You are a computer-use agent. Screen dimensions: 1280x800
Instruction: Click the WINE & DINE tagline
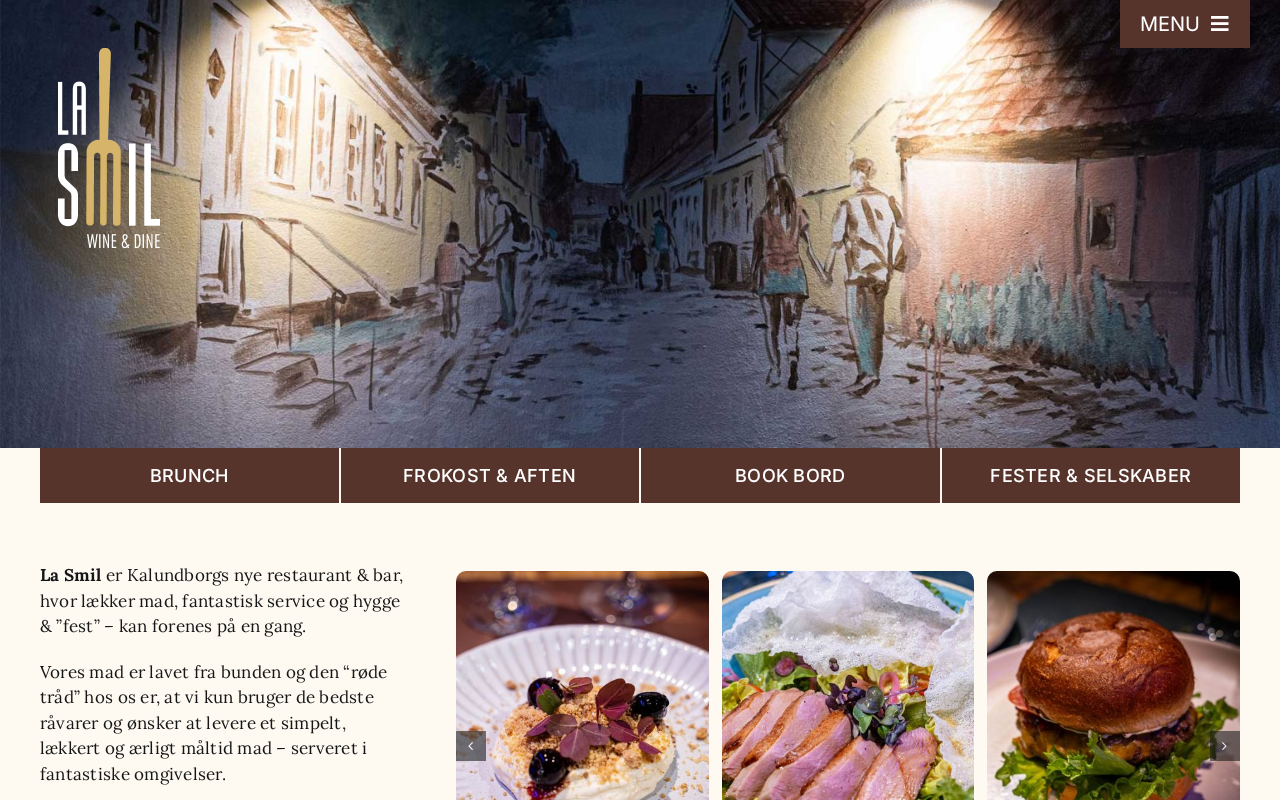coord(123,241)
